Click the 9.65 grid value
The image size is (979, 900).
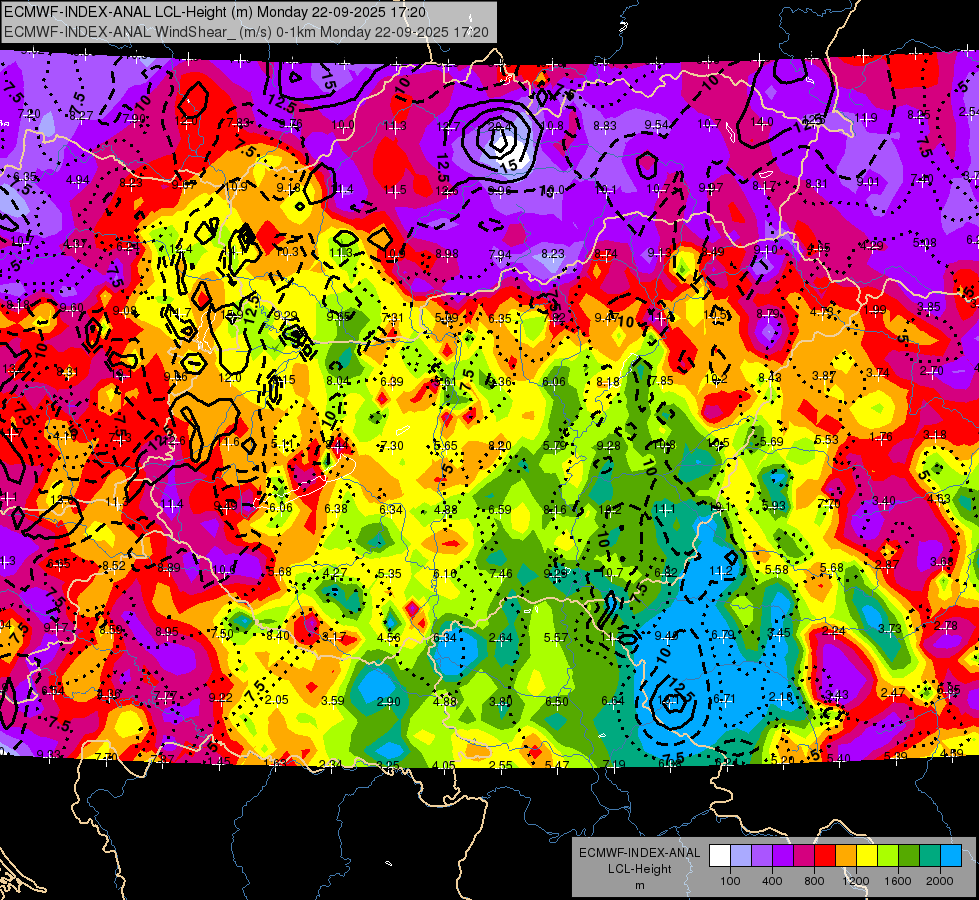pos(338,317)
